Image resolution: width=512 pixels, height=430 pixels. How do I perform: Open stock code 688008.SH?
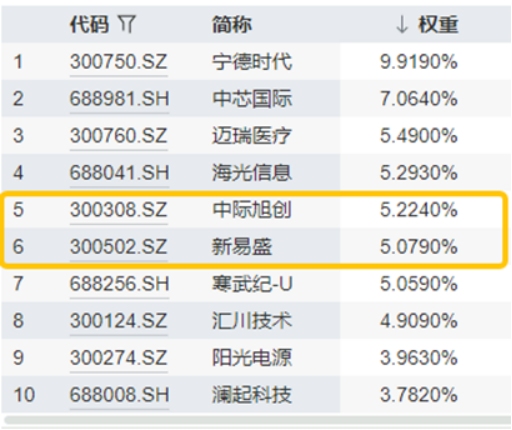coord(119,395)
